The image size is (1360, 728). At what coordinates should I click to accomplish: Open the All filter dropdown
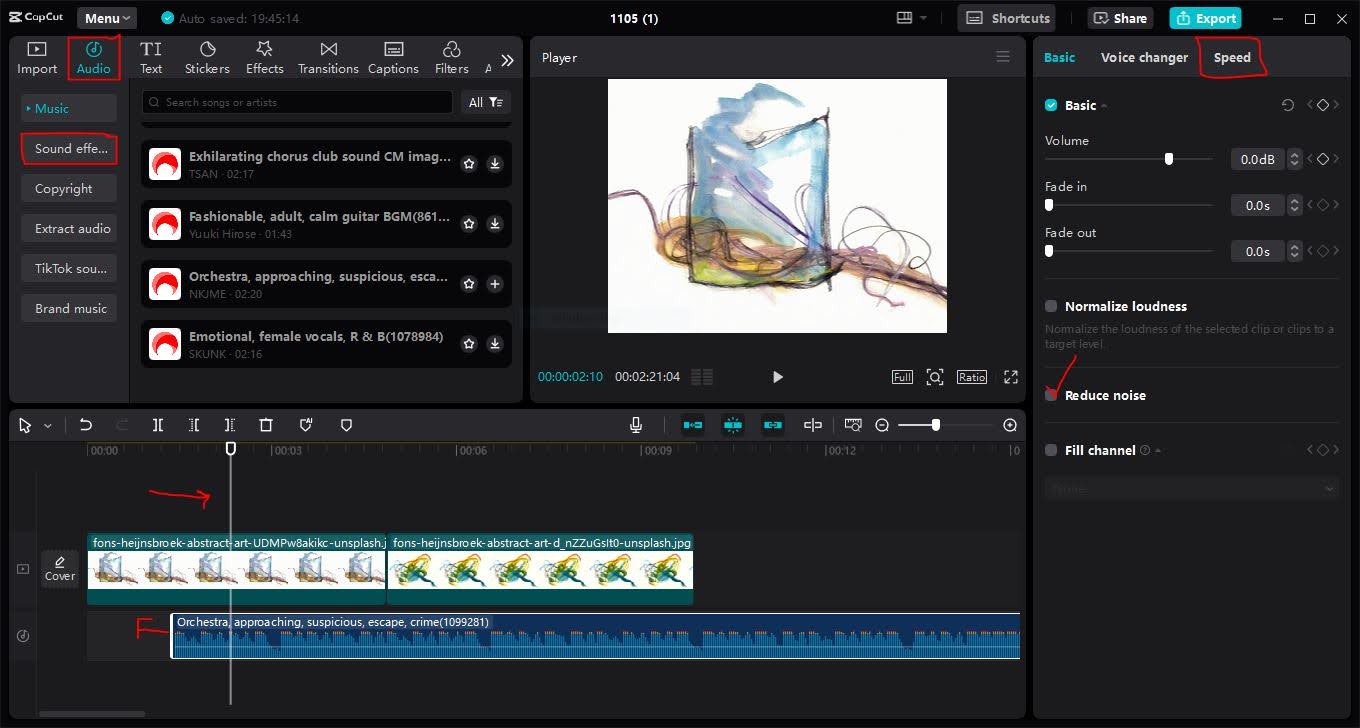coord(485,102)
